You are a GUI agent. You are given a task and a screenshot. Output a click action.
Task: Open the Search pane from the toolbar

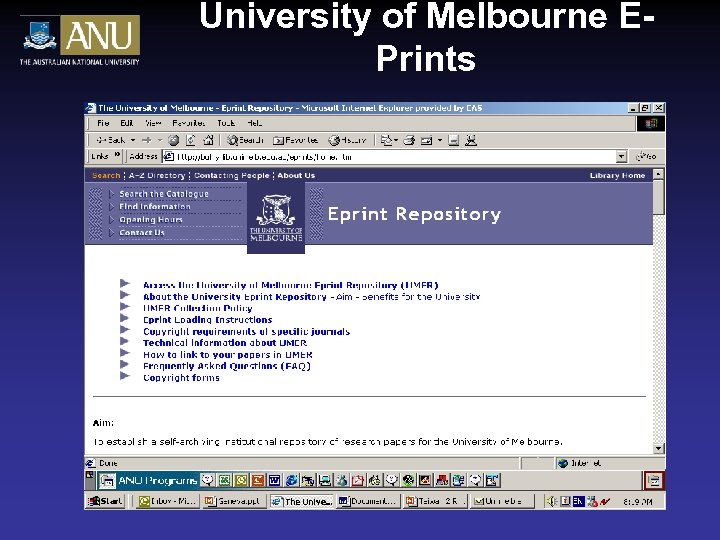[246, 140]
